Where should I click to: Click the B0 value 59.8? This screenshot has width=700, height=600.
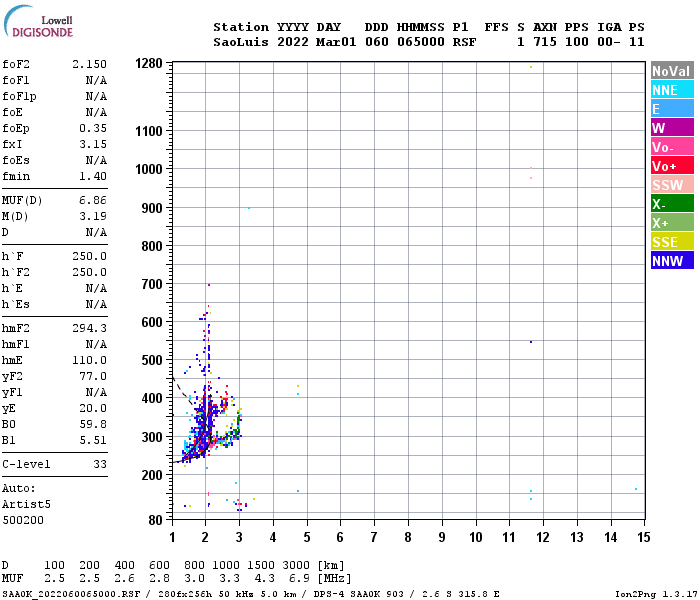point(93,425)
